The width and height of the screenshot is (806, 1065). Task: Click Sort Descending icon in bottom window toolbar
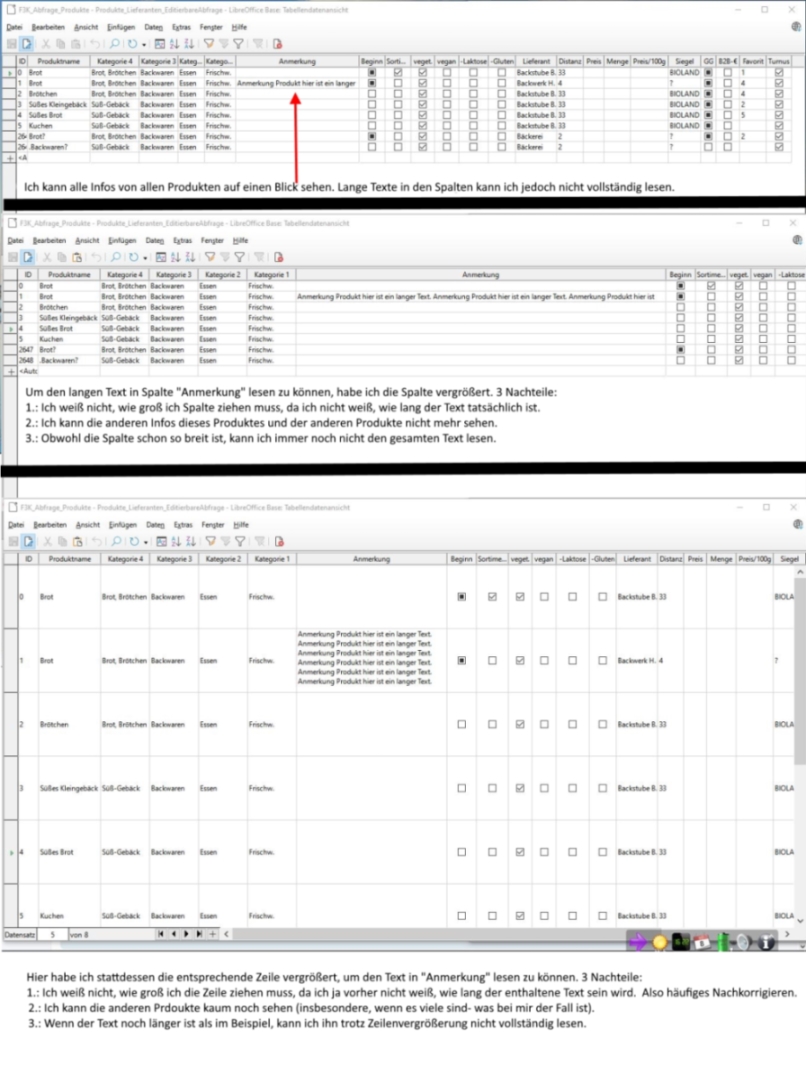[191, 539]
